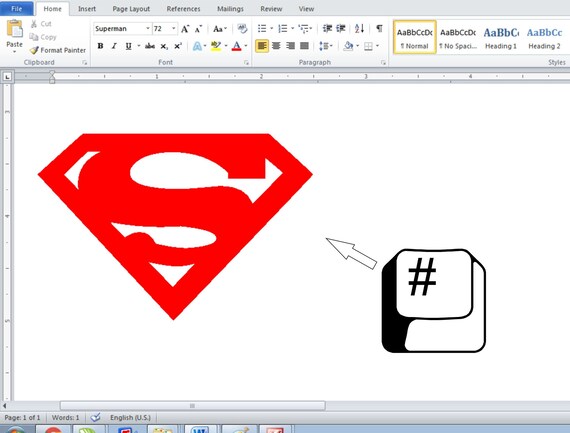Click the Page: 1 of 1 indicator
The height and width of the screenshot is (433, 570).
click(x=22, y=417)
